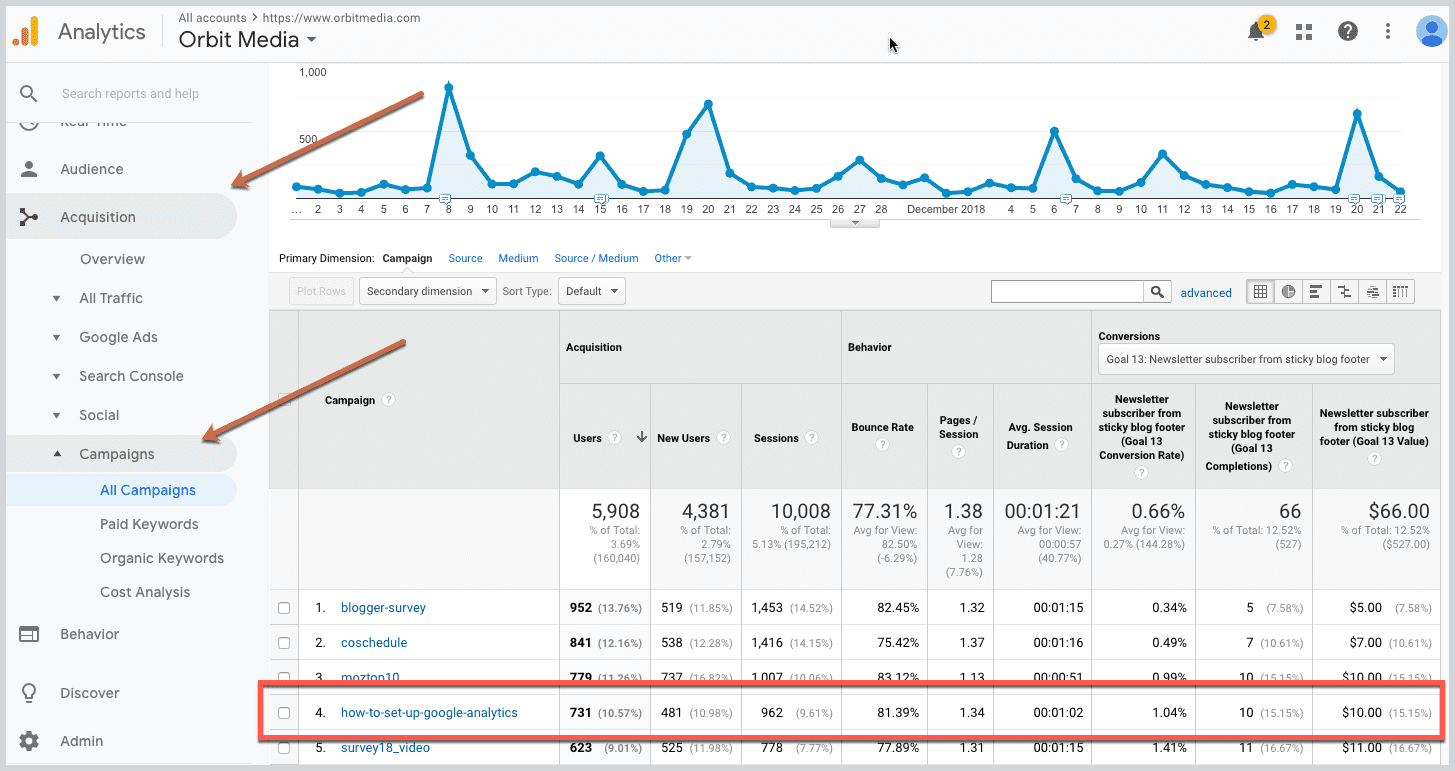
Task: Tick the survey18_video row checkbox
Action: [284, 748]
